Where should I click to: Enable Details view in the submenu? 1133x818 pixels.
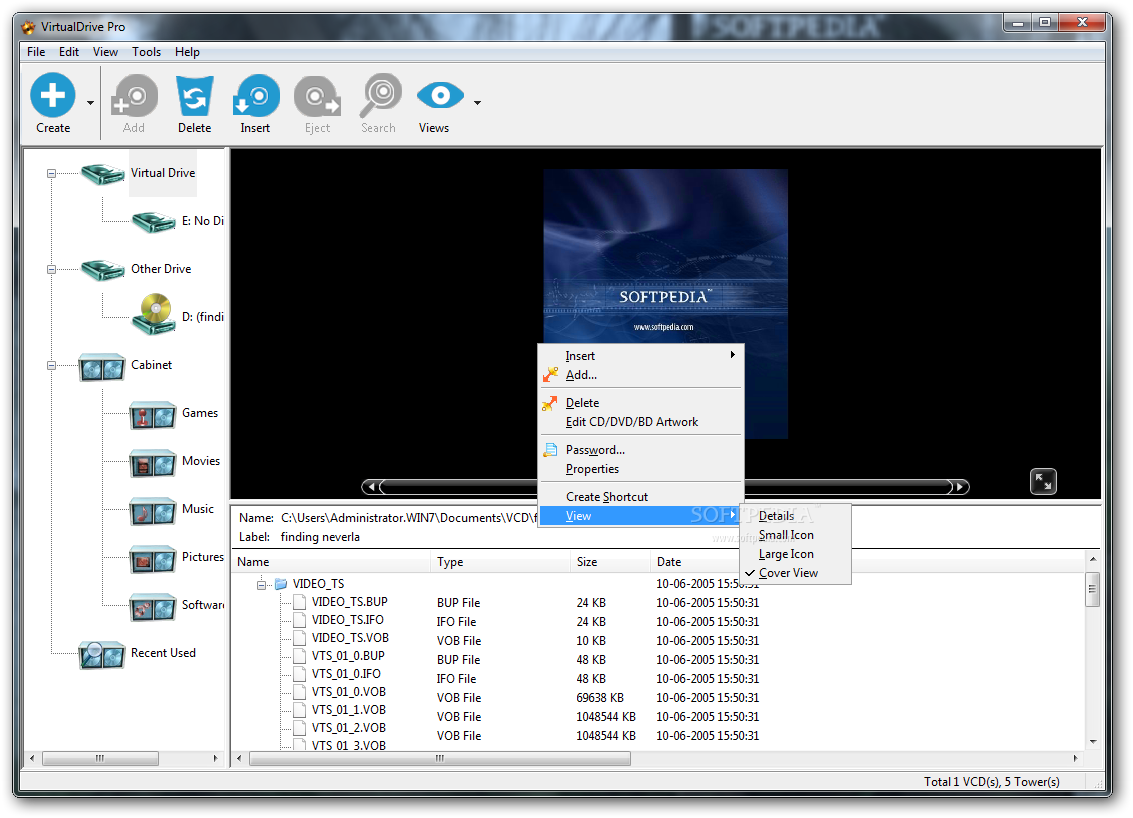(778, 515)
